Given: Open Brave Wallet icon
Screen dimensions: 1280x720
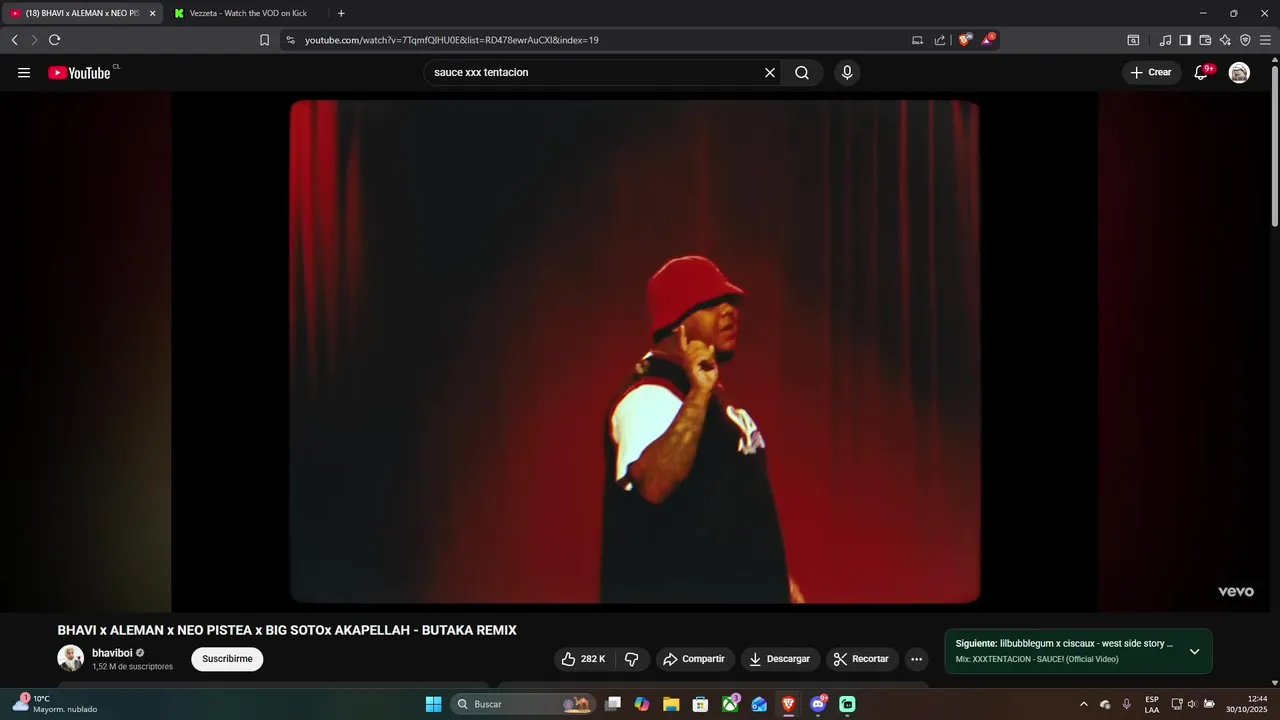Looking at the screenshot, I should pyautogui.click(x=1205, y=40).
